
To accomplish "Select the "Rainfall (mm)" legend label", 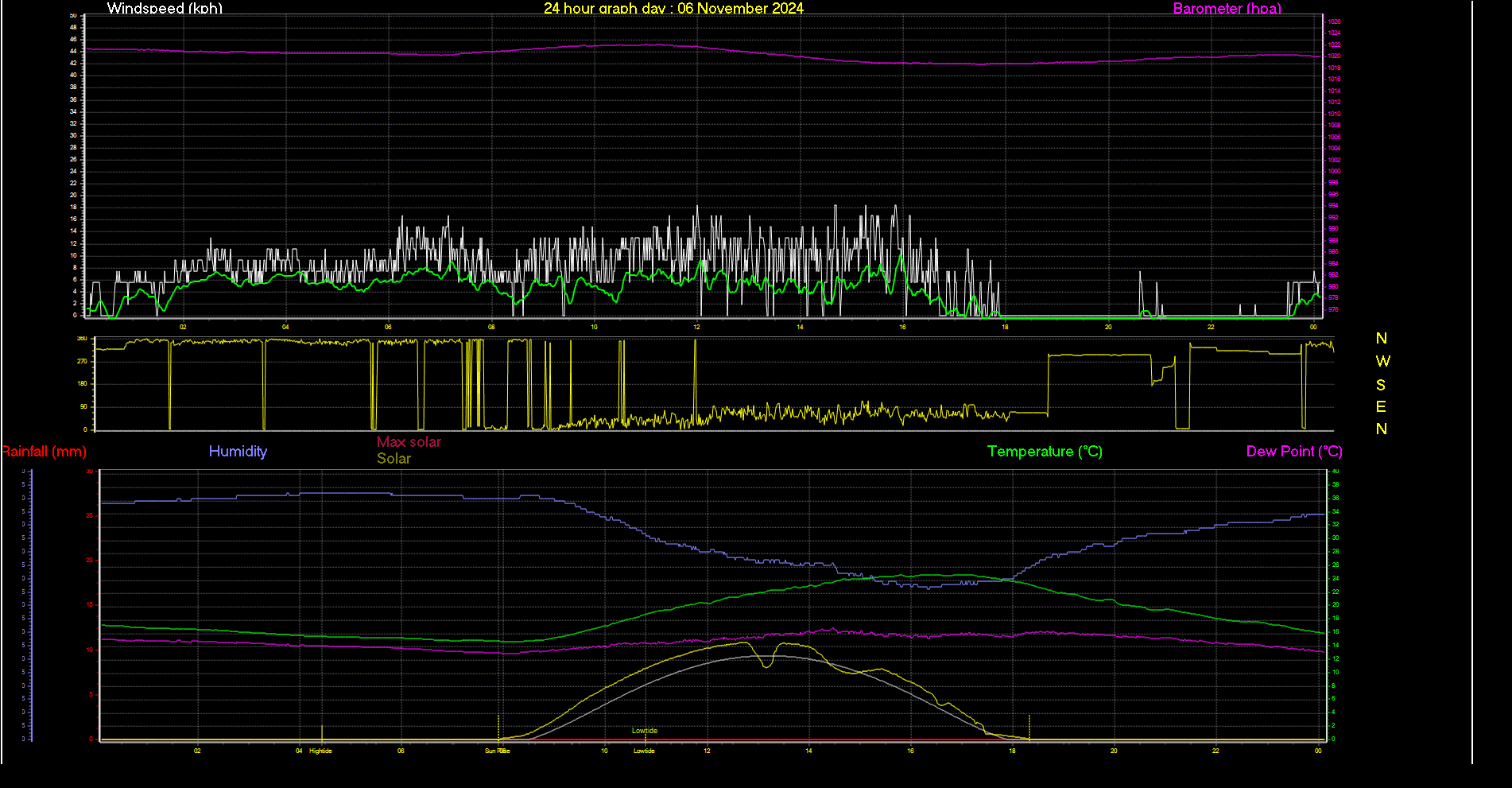I will point(45,451).
